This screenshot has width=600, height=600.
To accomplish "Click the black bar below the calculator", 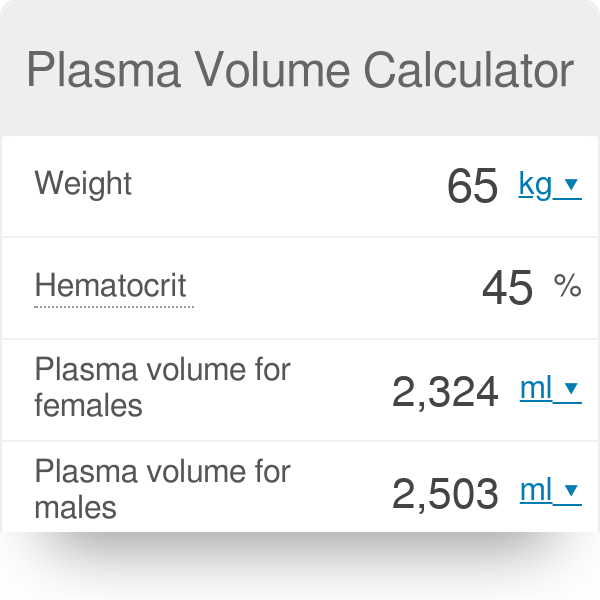I will [x=300, y=566].
